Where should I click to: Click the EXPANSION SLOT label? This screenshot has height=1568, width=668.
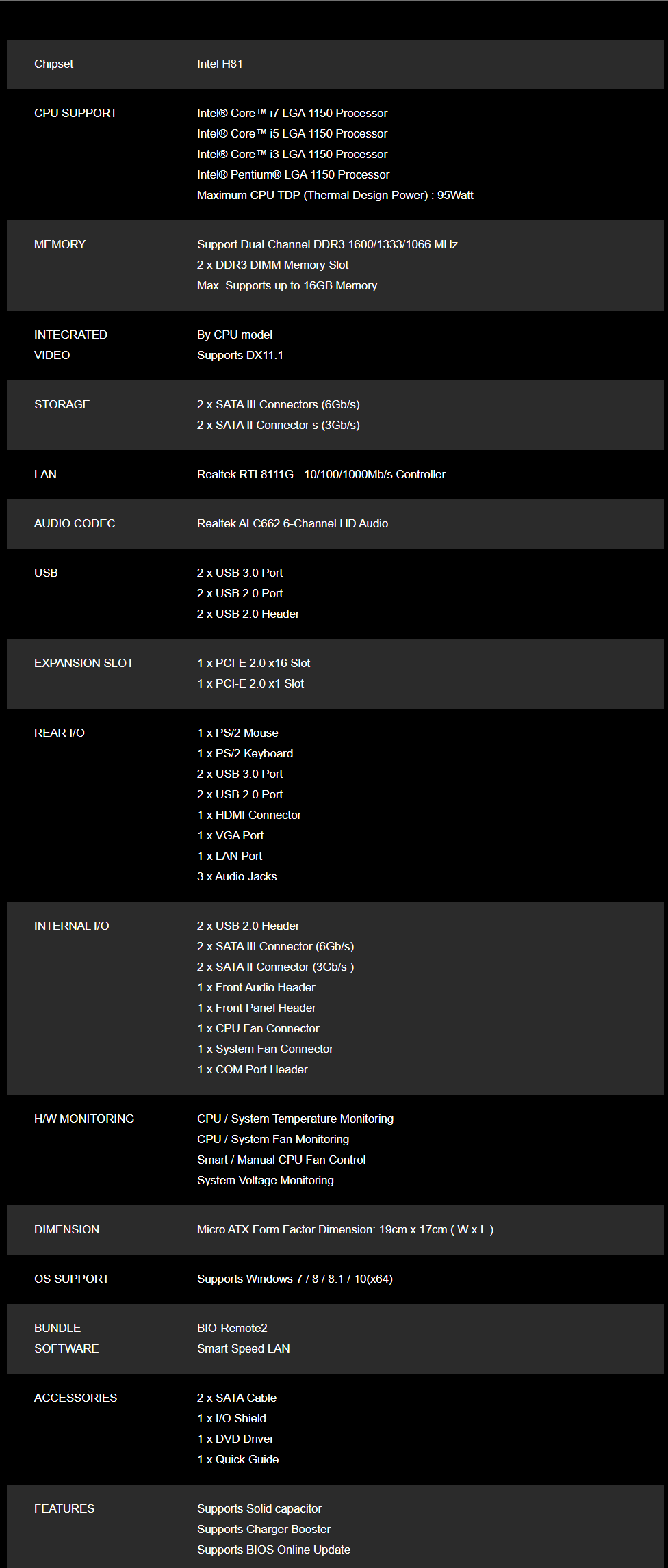point(83,663)
